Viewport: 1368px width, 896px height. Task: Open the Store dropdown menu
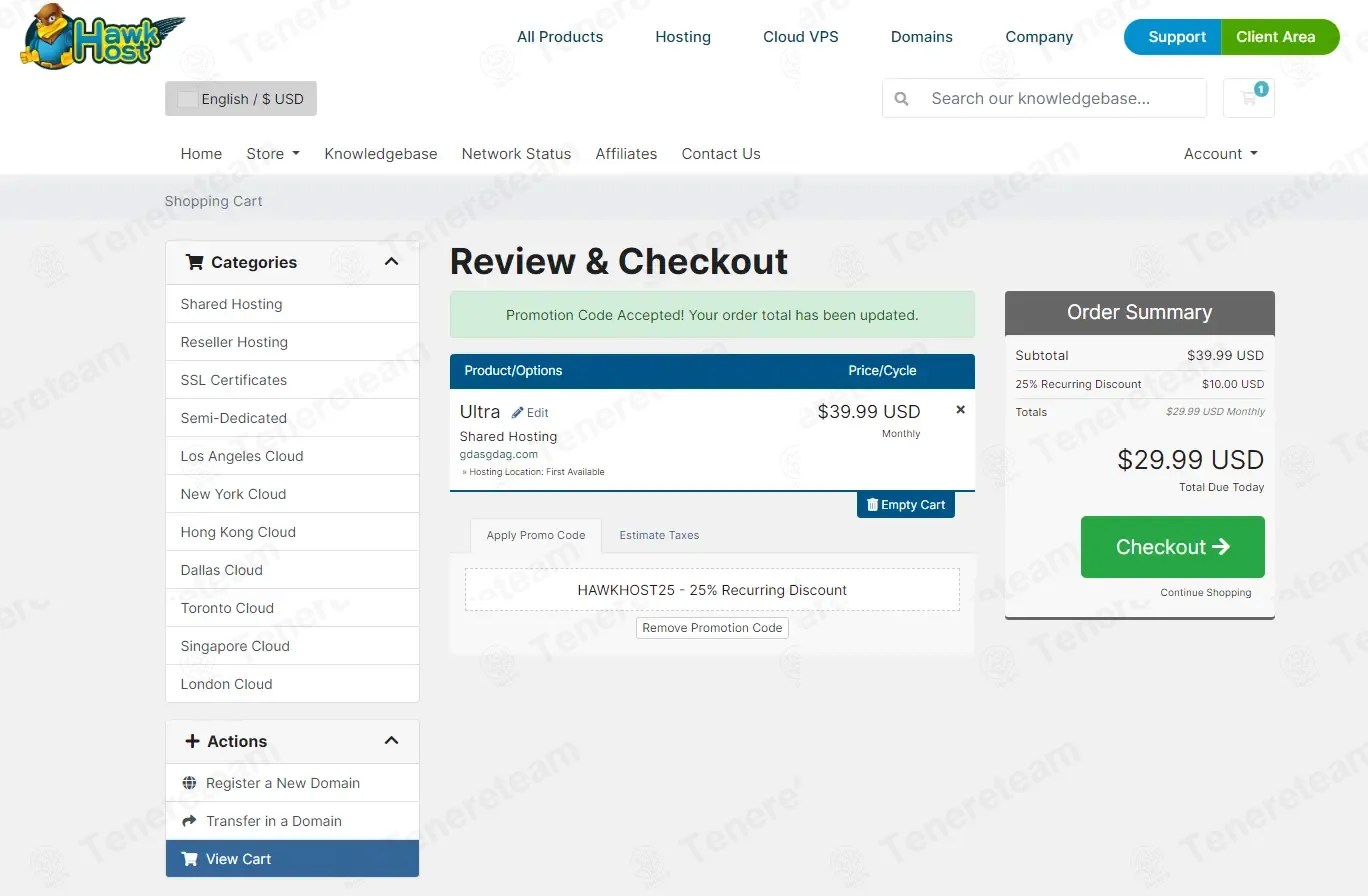273,154
